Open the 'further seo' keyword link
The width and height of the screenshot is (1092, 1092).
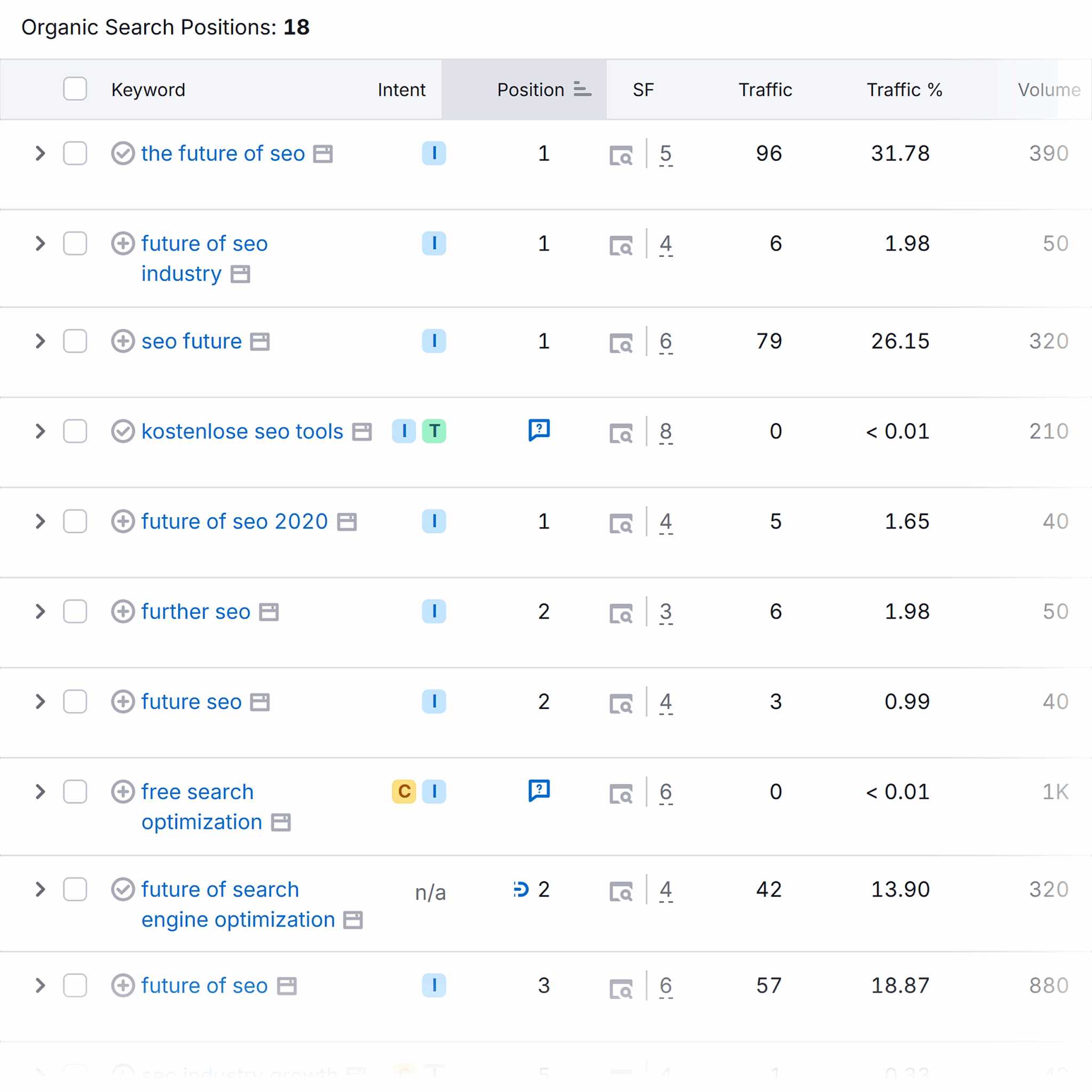(x=195, y=612)
